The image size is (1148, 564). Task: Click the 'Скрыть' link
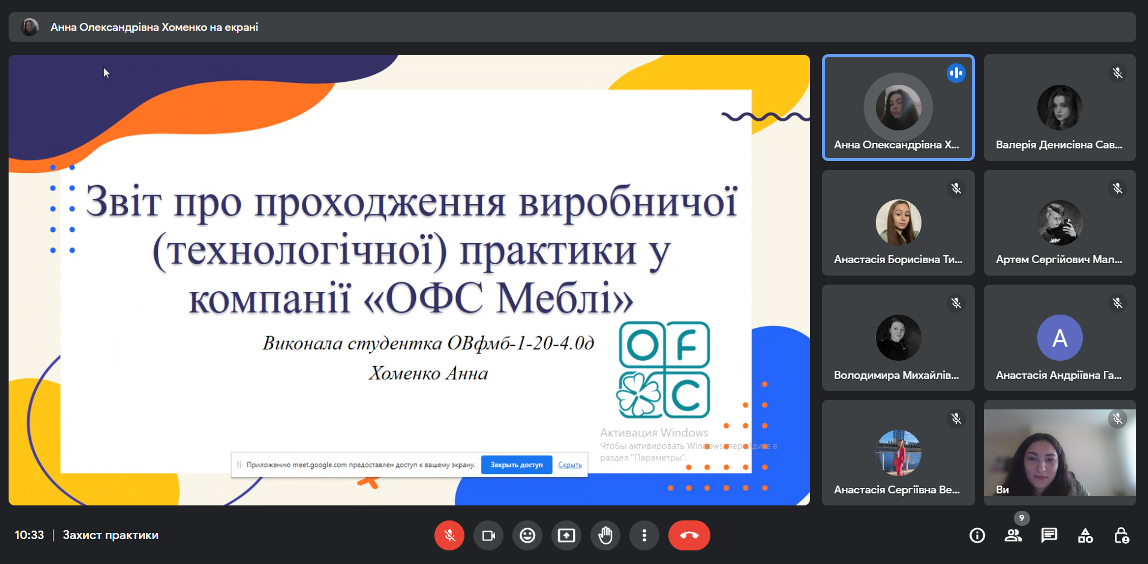570,465
